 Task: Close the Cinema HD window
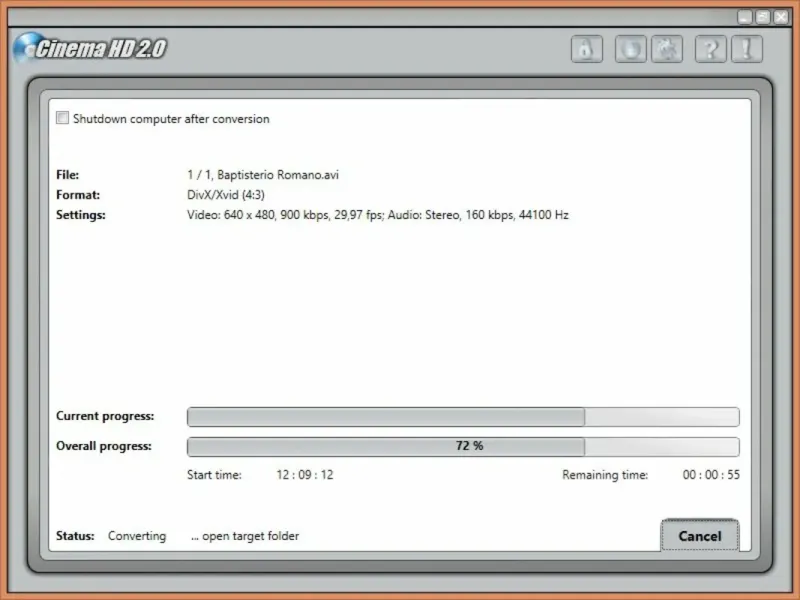point(781,17)
